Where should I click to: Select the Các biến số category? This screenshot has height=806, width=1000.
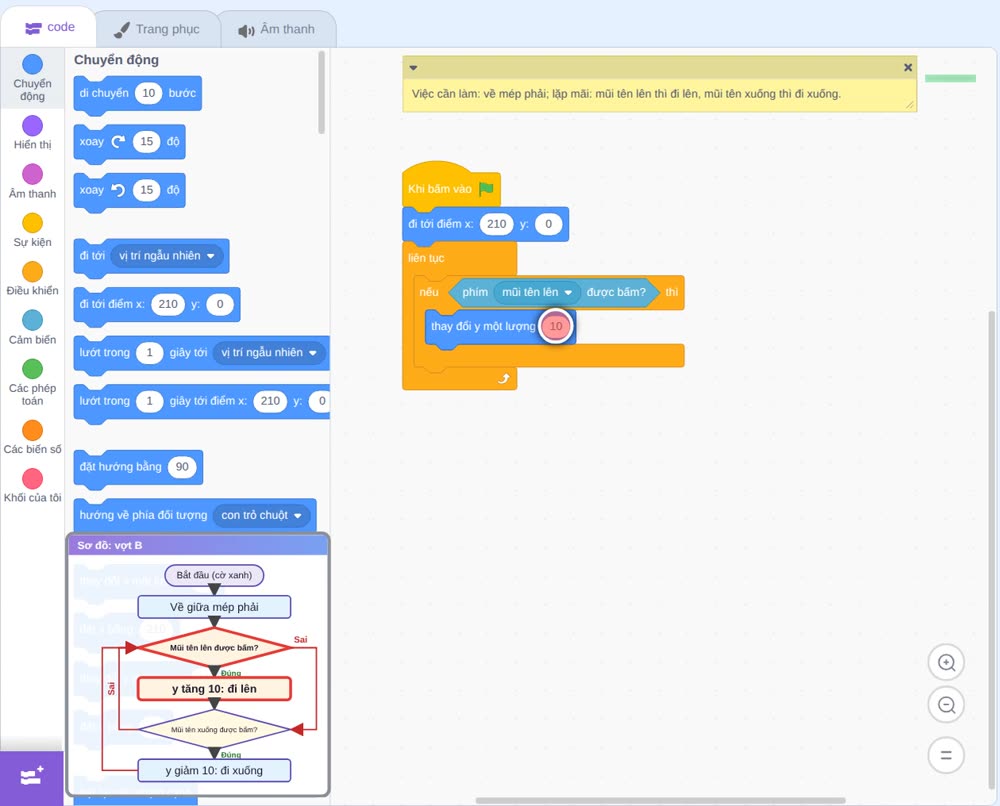click(x=32, y=437)
